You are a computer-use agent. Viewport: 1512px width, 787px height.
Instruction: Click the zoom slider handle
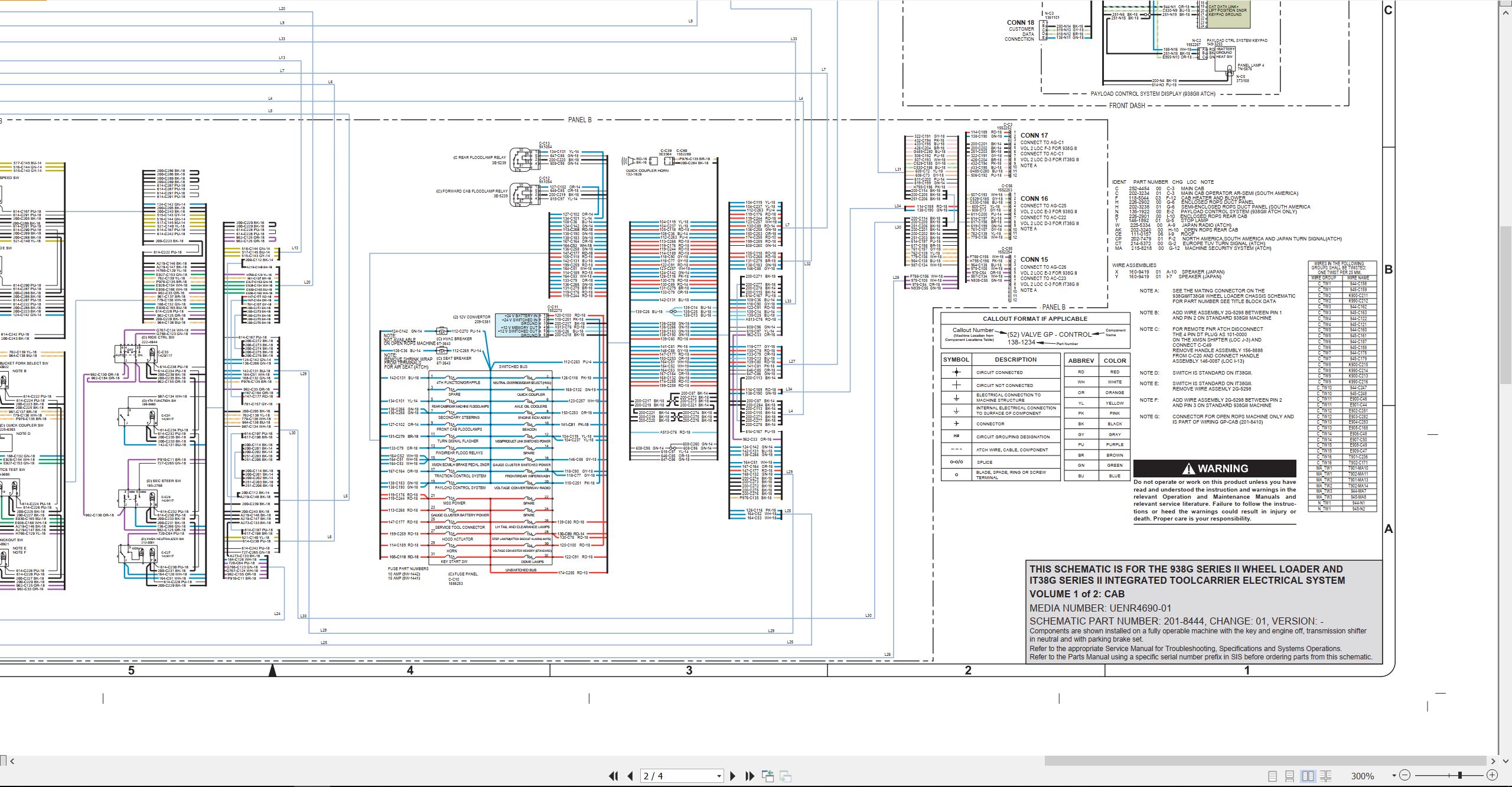click(x=1460, y=775)
